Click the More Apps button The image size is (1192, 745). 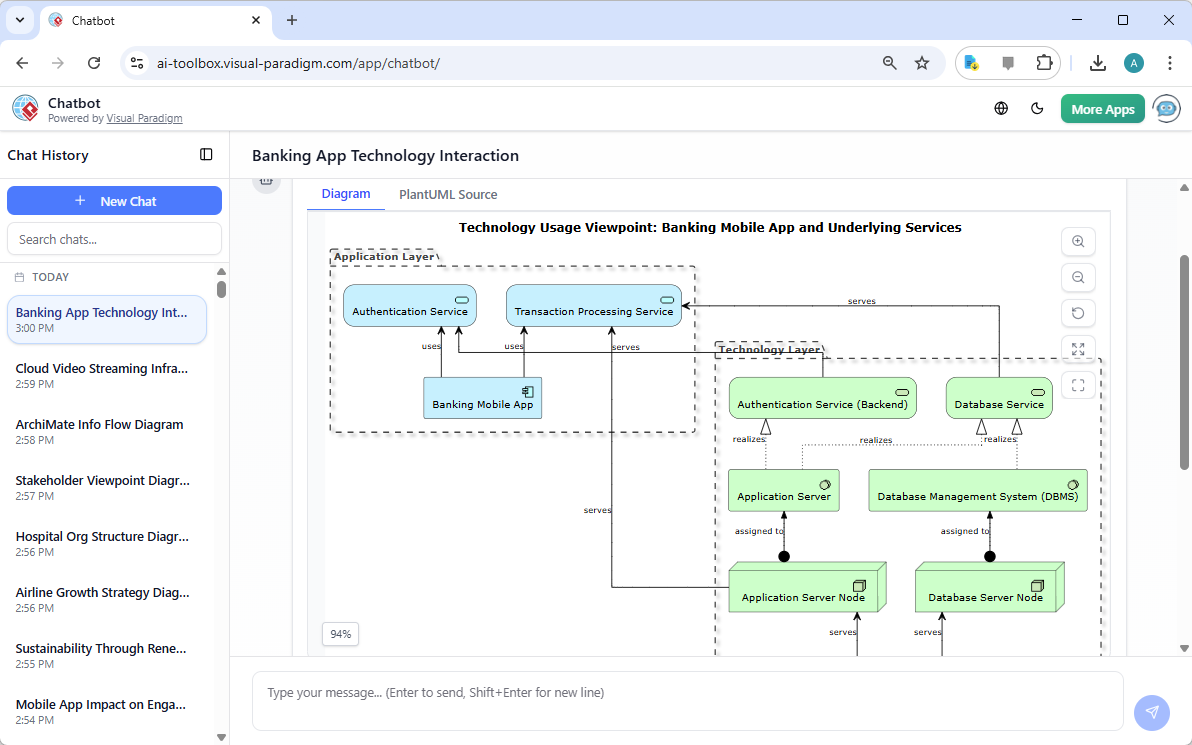[x=1102, y=108]
